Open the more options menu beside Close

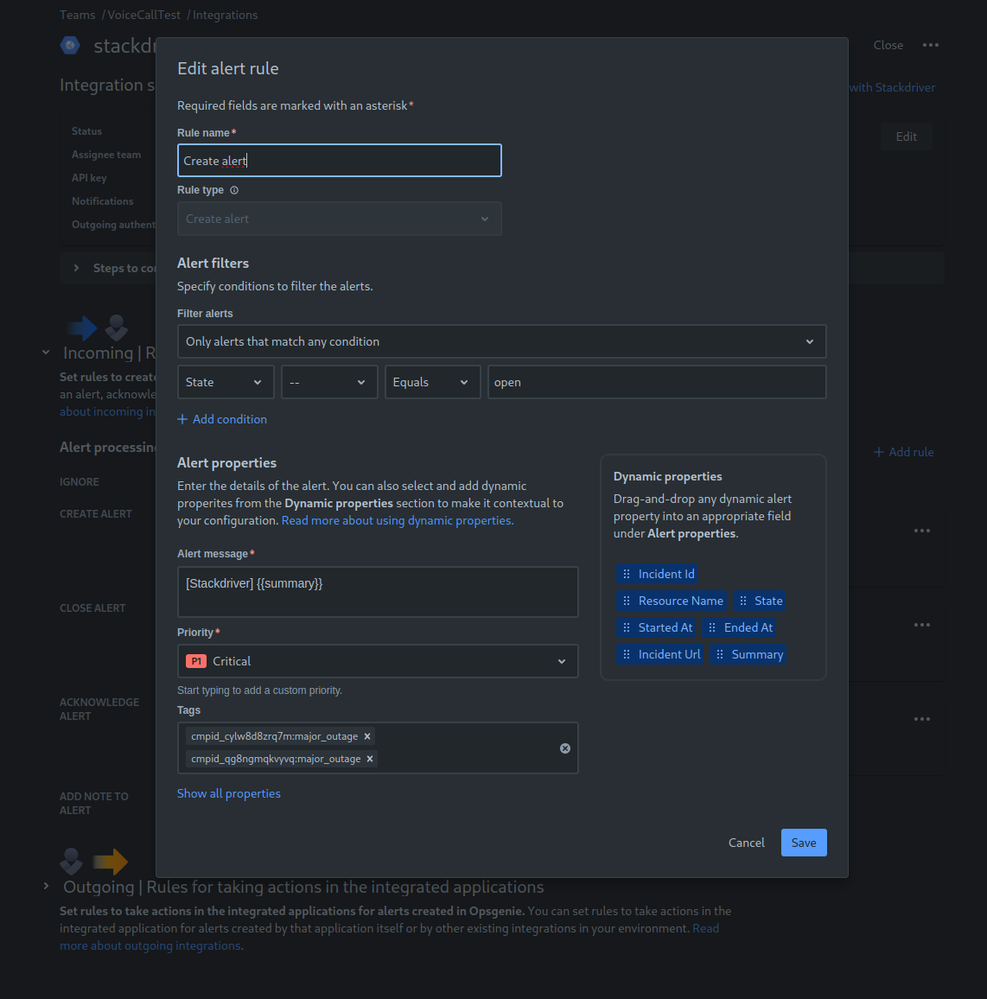930,45
